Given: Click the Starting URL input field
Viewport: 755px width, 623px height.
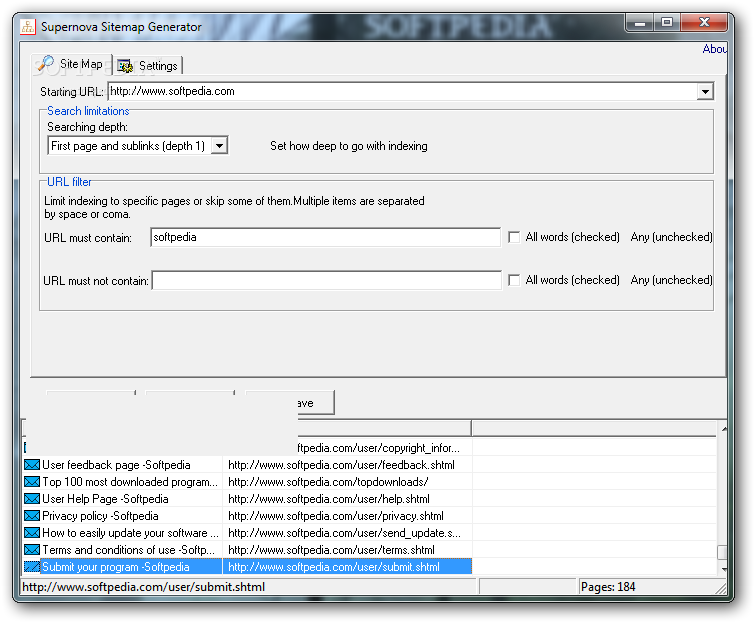Looking at the screenshot, I should click(x=403, y=91).
